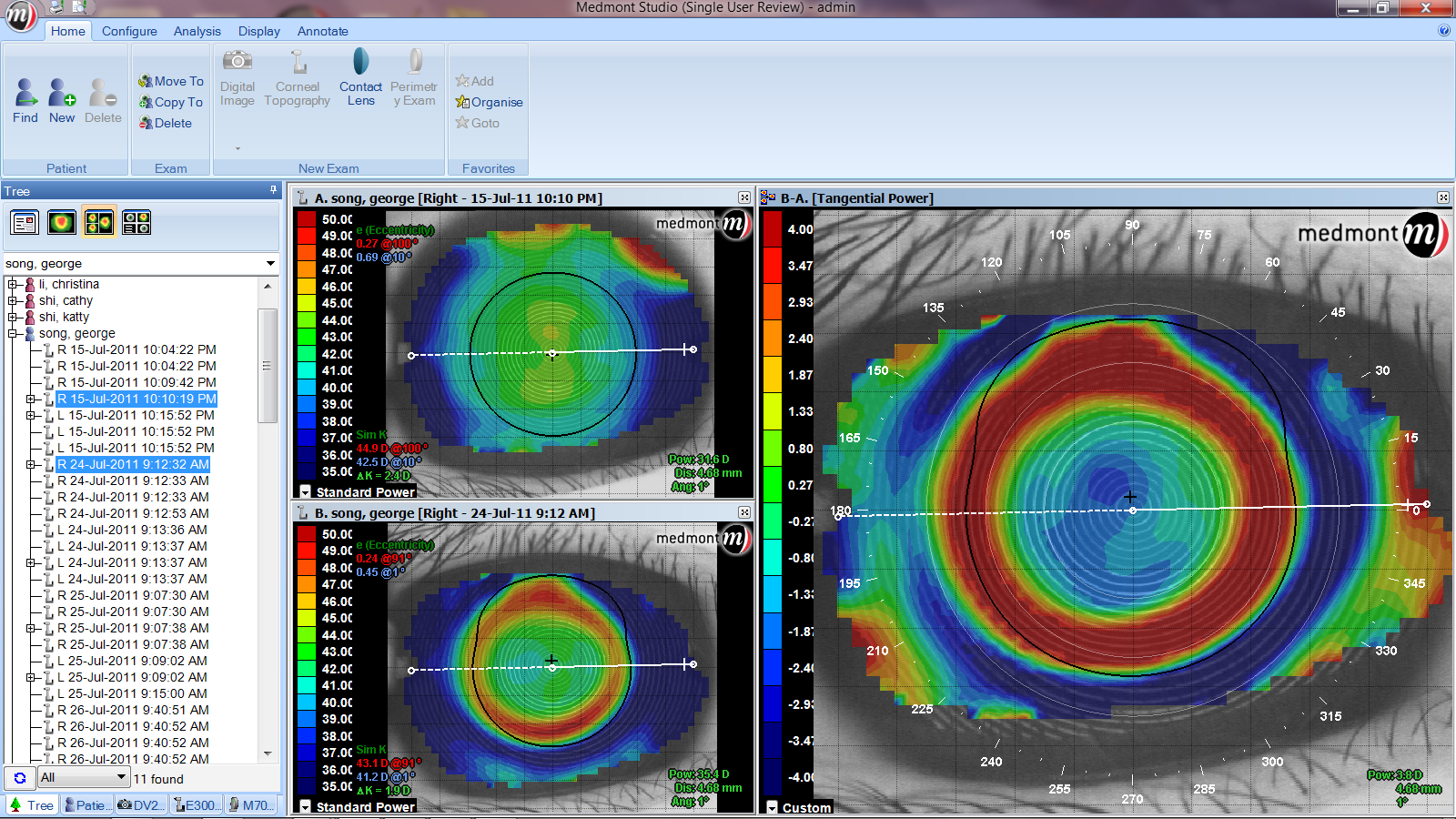The width and height of the screenshot is (1456, 819).
Task: Open the Configure ribbon tab
Action: [129, 31]
